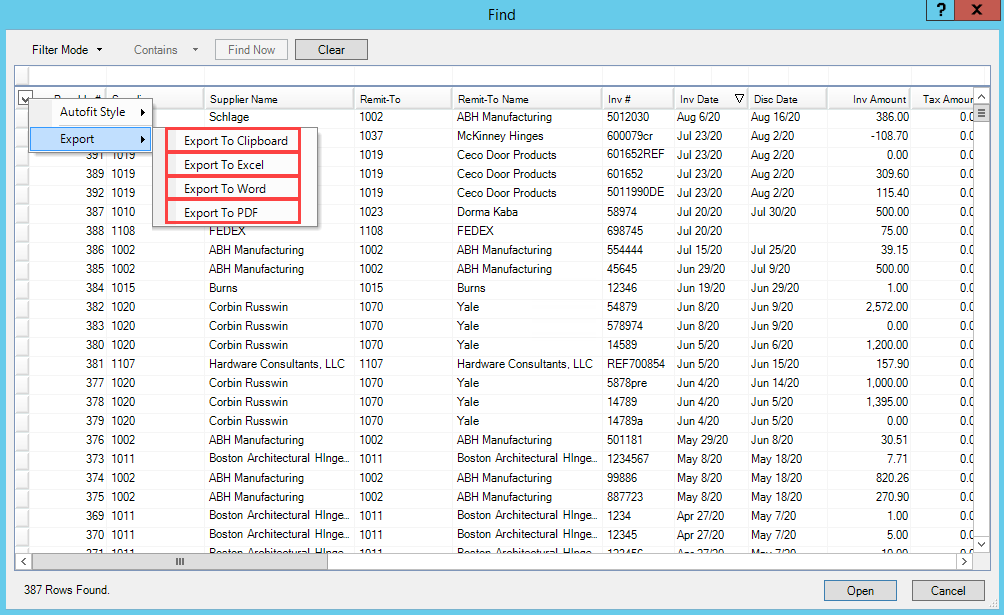Open the Filter Mode dropdown
This screenshot has width=1004, height=615.
pos(67,50)
